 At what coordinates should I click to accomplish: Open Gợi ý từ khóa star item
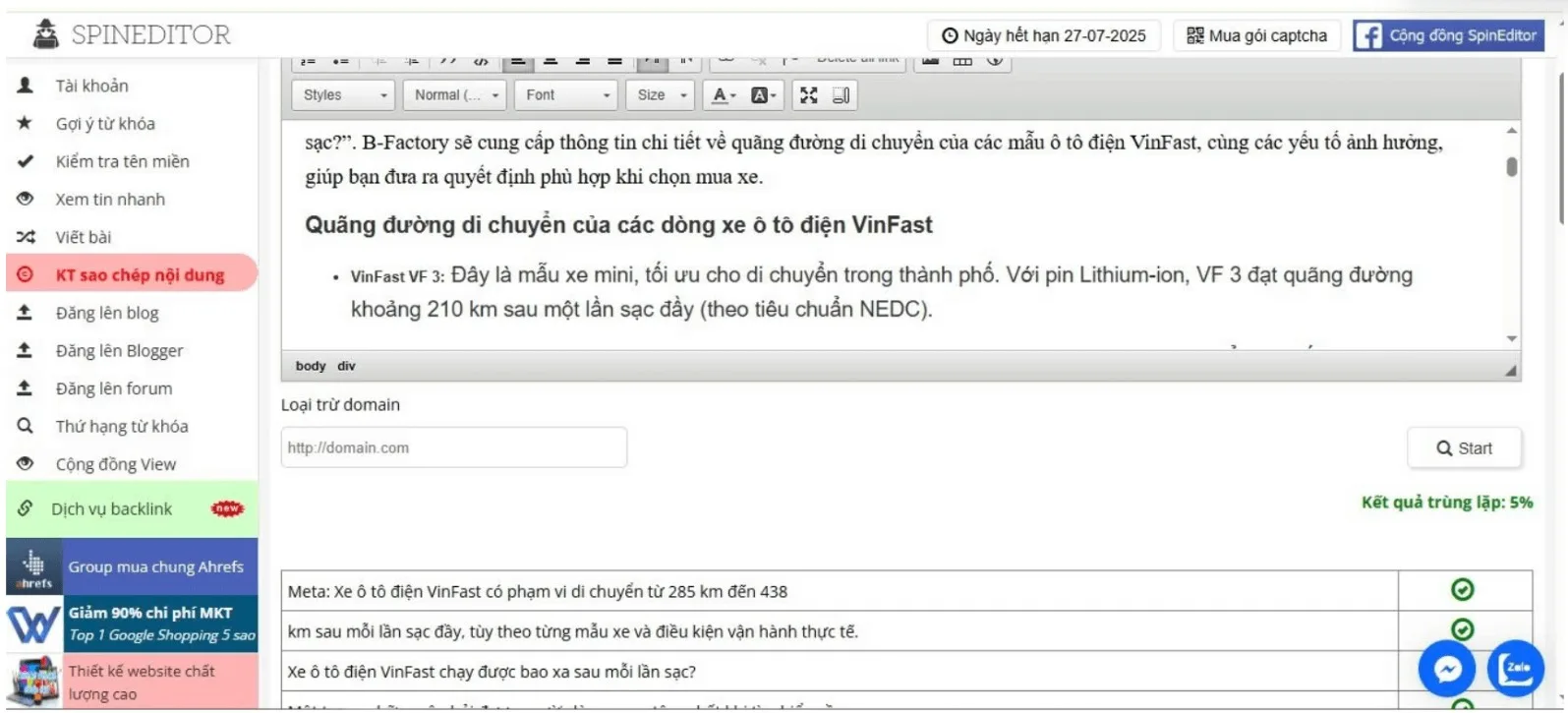(105, 123)
